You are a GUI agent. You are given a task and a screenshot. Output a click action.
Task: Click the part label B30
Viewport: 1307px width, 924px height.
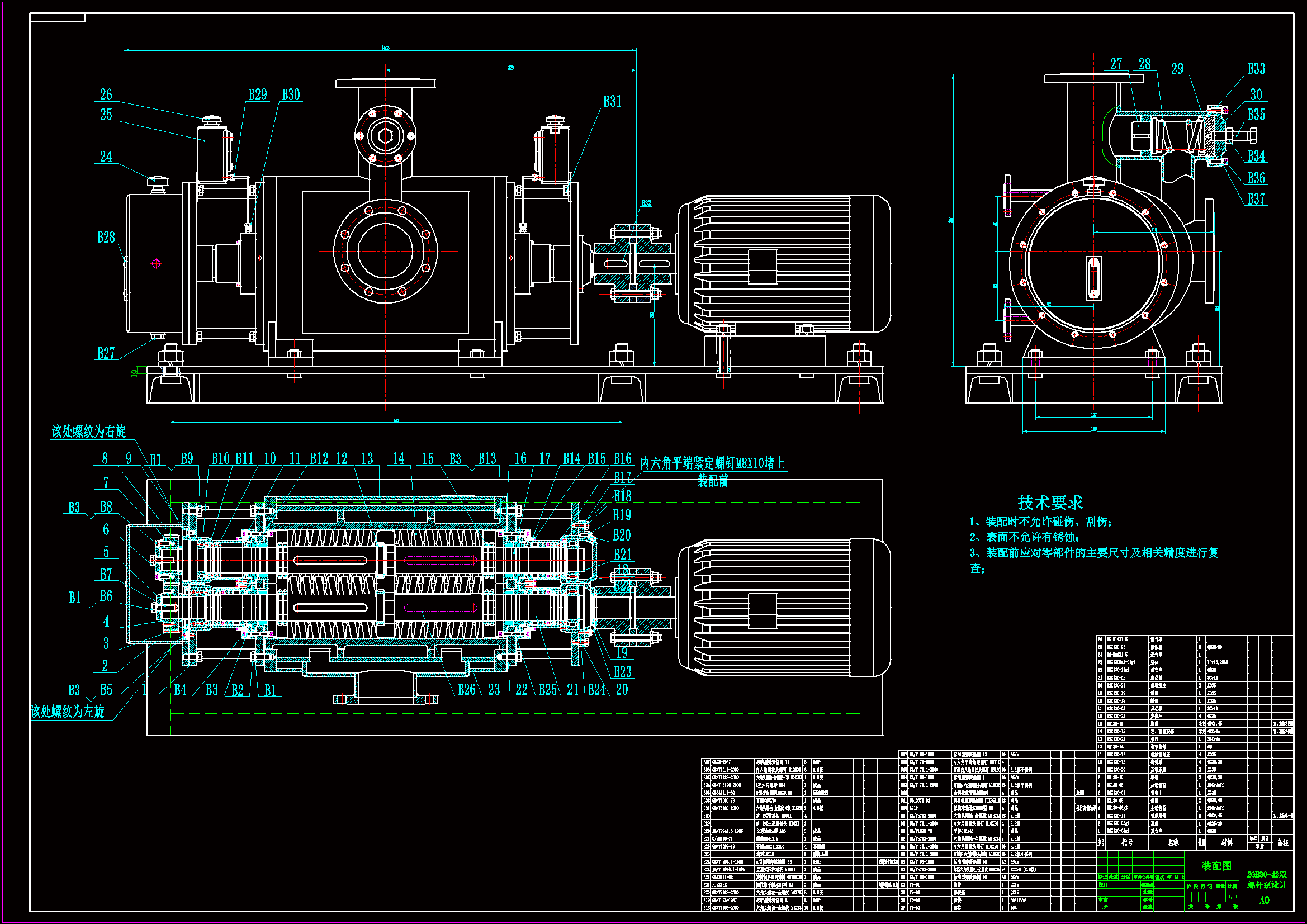coord(290,95)
